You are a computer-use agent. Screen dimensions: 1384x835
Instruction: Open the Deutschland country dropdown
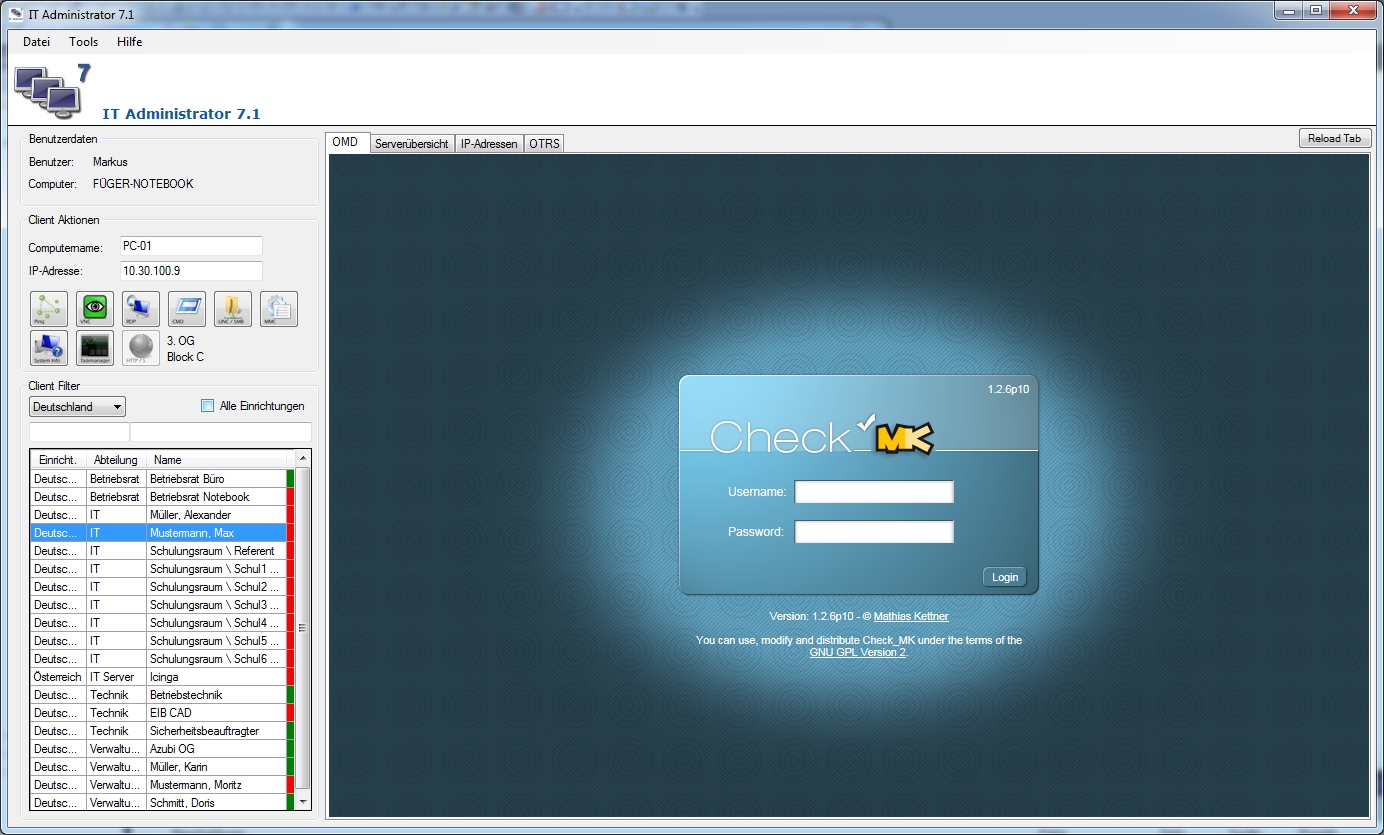point(77,407)
